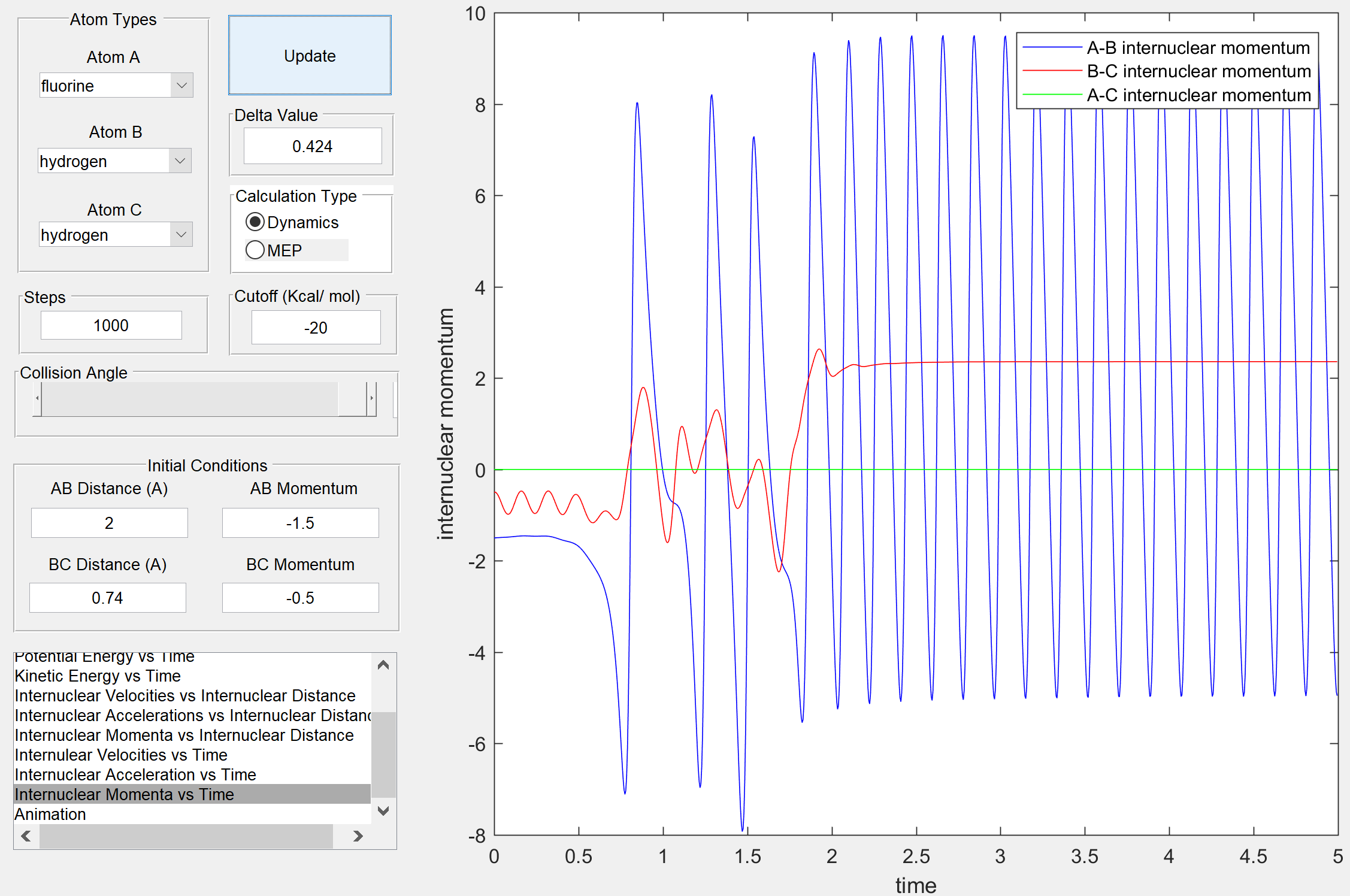Click the Collision Angle slider right arrow
The width and height of the screenshot is (1350, 896).
tap(371, 399)
